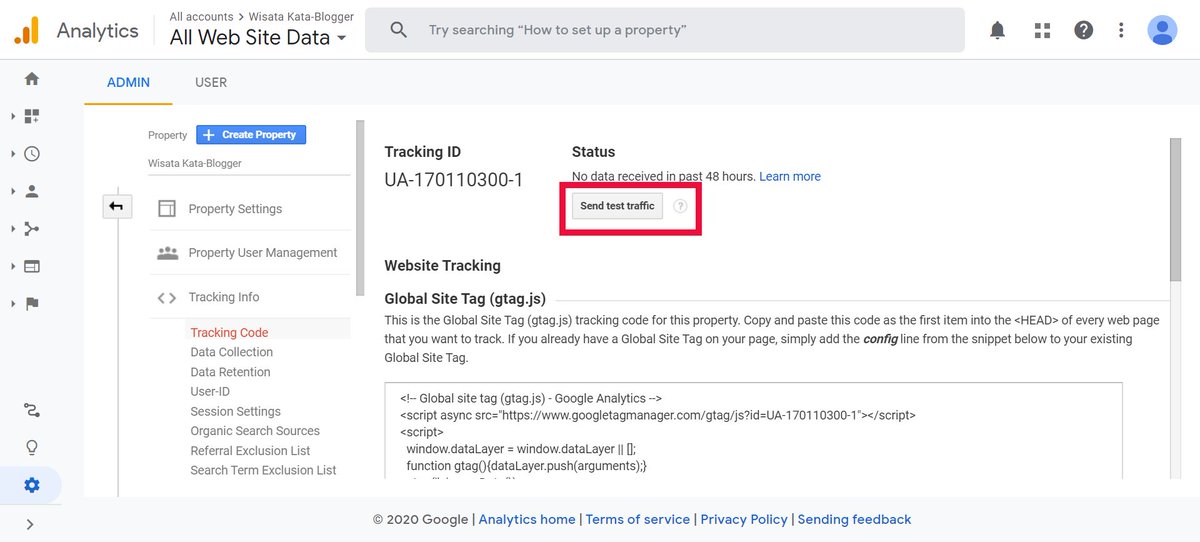Expand the Acquisition sidebar section arrow
Image resolution: width=1200 pixels, height=542 pixels.
coord(13,229)
